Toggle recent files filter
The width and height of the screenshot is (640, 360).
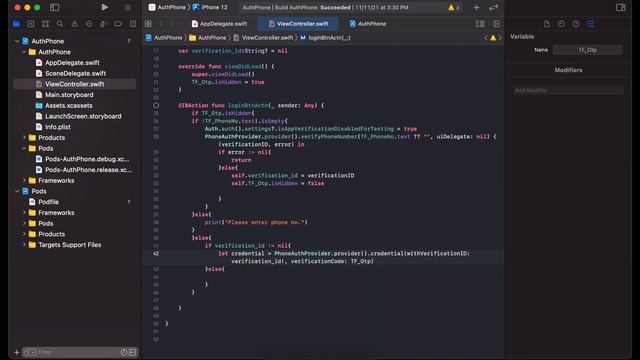click(x=124, y=352)
